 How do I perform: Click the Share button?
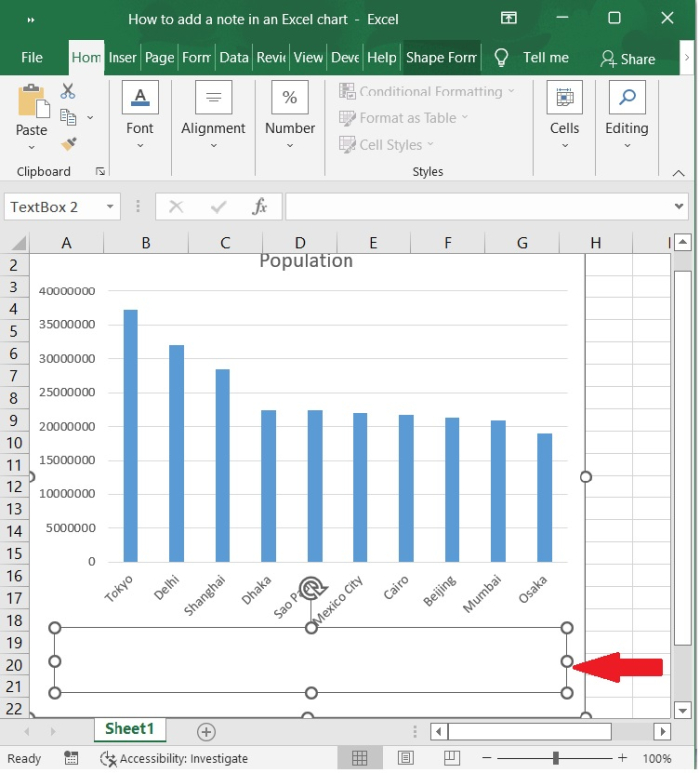(x=627, y=59)
